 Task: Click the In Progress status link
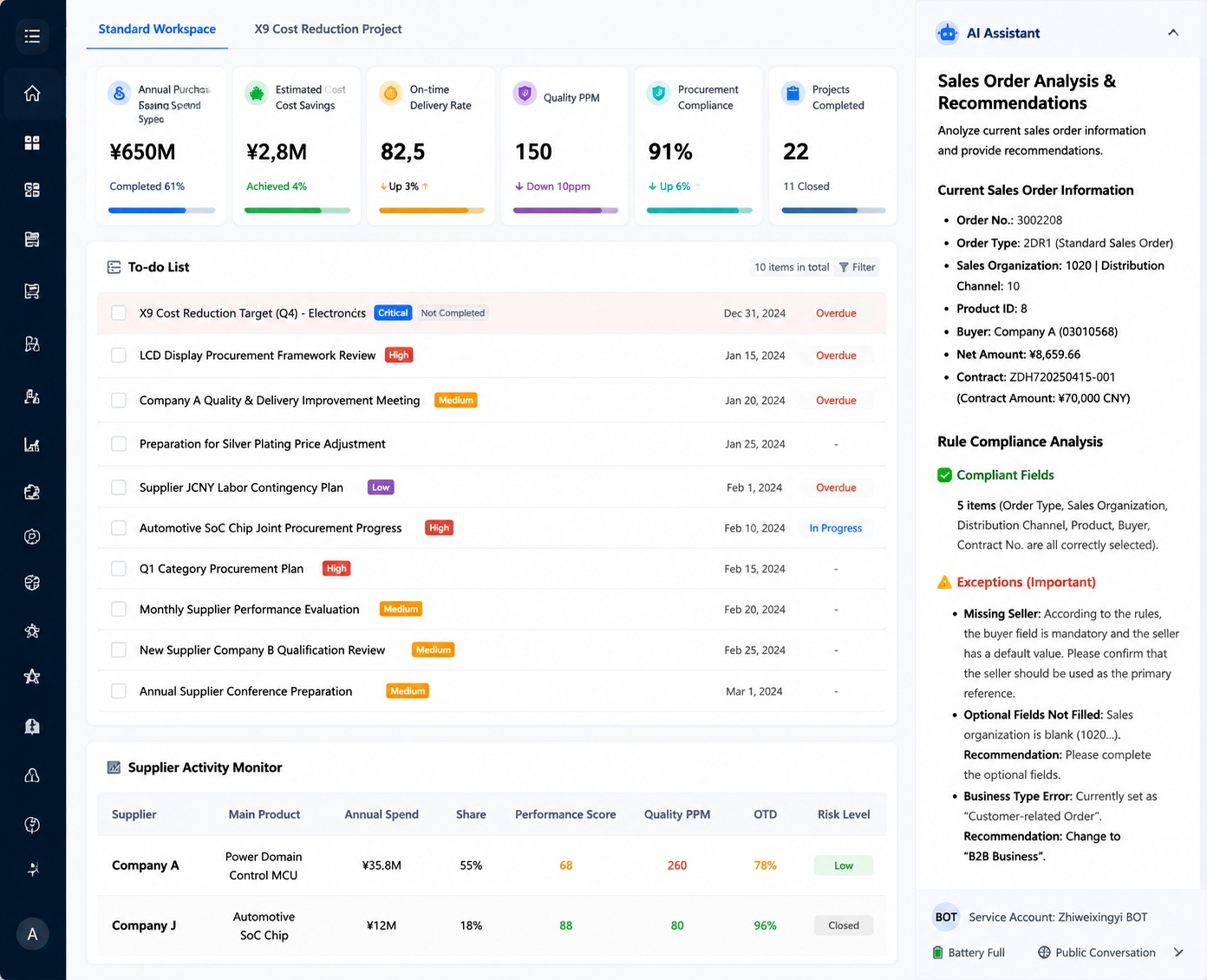pyautogui.click(x=835, y=528)
